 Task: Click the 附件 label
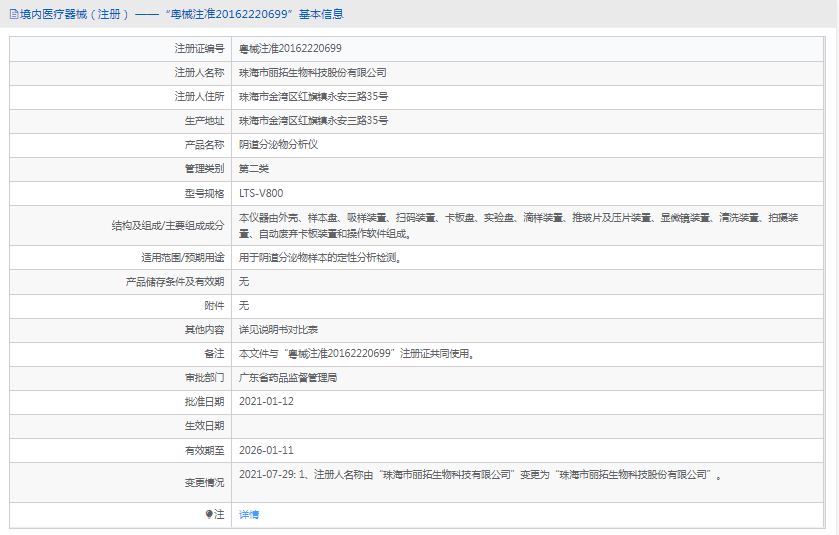[214, 306]
